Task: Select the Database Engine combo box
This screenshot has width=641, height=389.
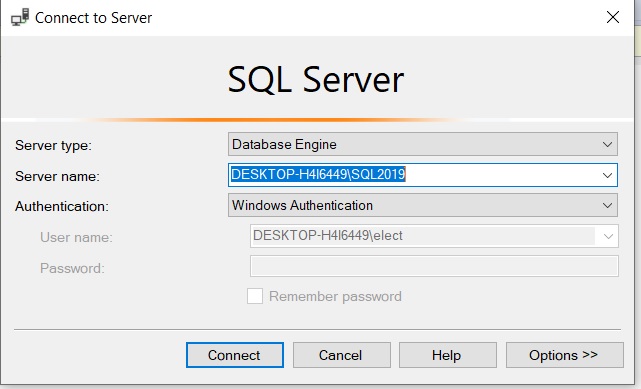Action: tap(423, 144)
